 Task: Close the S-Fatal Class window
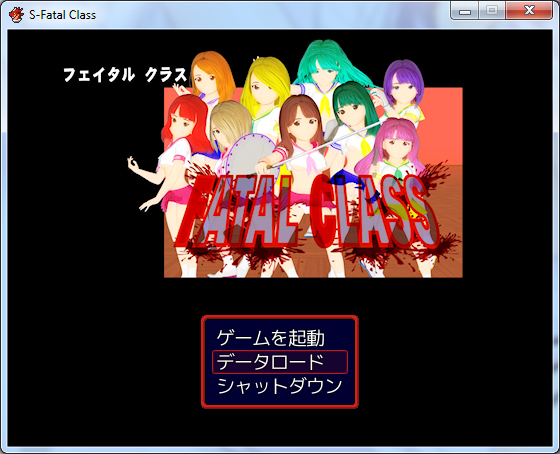point(529,11)
